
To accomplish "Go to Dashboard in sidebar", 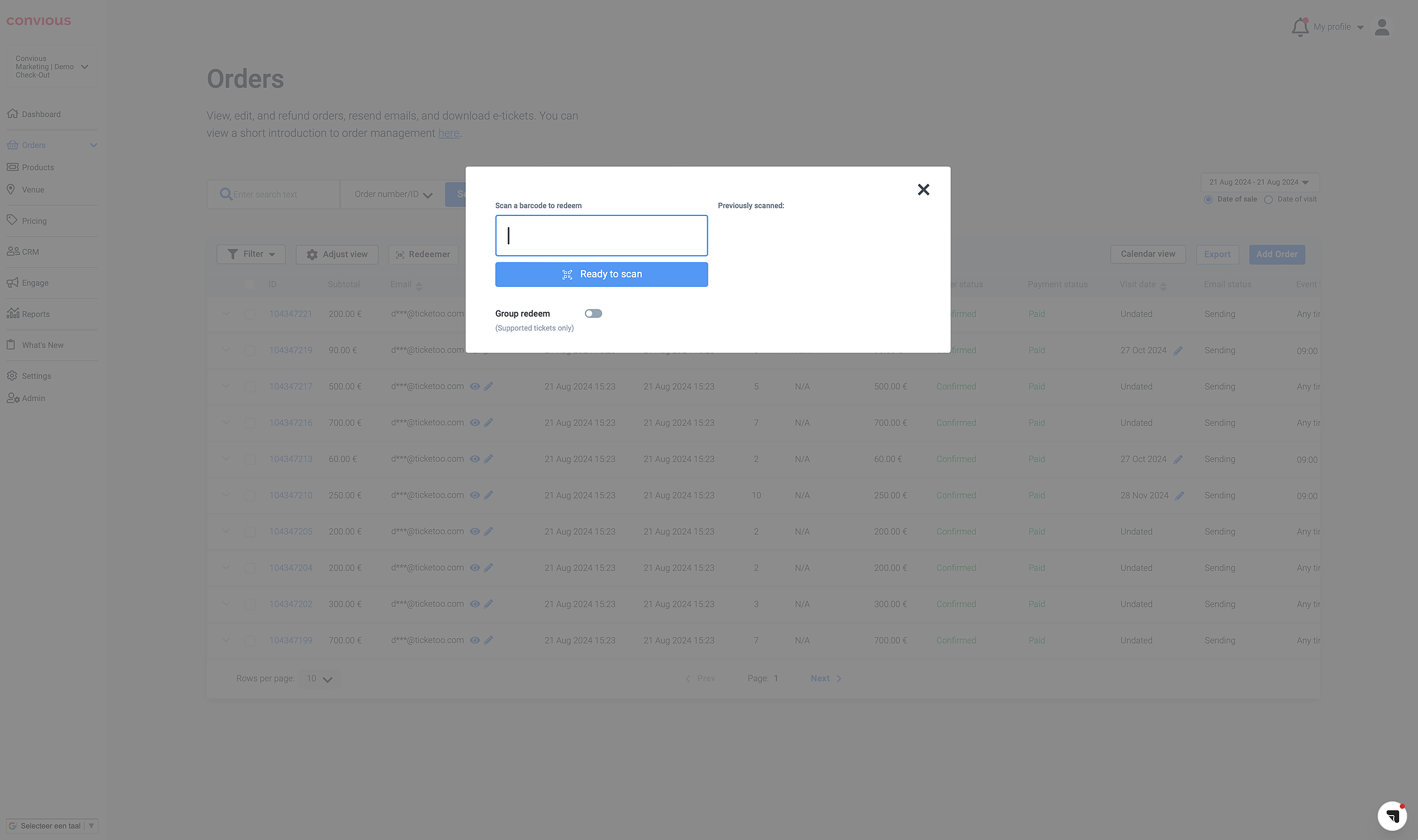I will coord(41,114).
